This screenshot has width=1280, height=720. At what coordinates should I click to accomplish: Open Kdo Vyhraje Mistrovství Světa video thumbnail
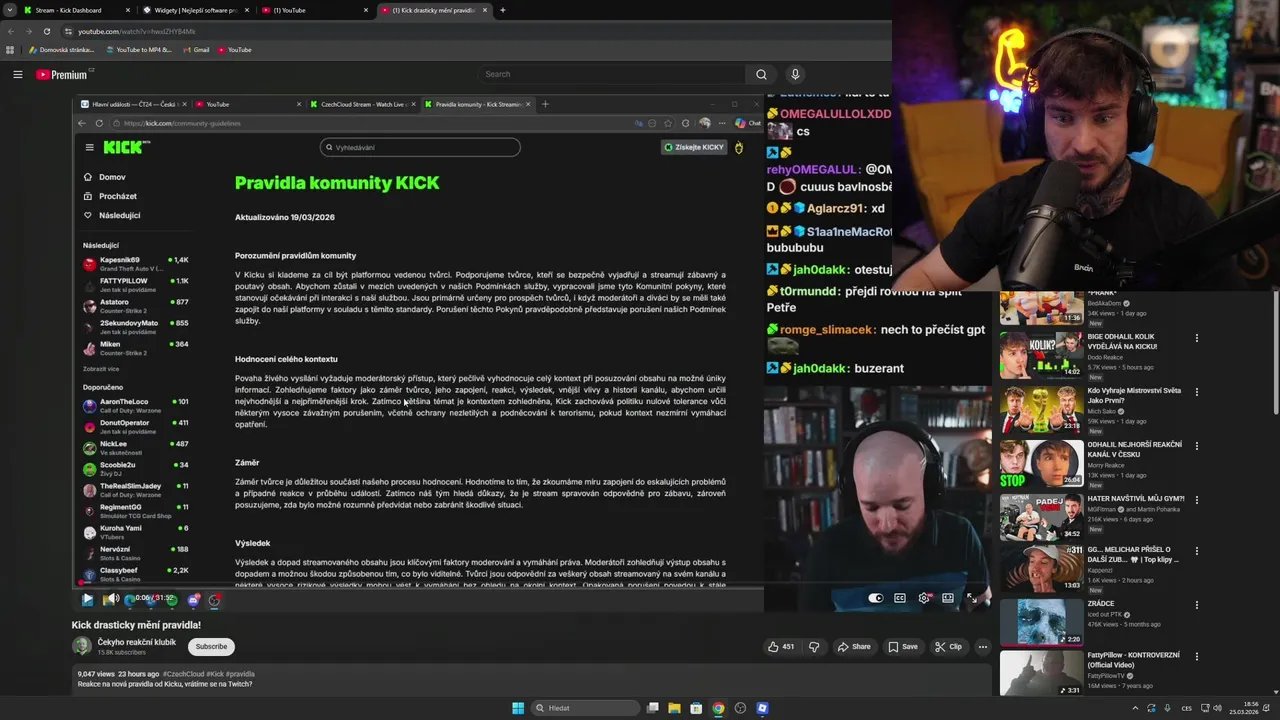(1041, 409)
